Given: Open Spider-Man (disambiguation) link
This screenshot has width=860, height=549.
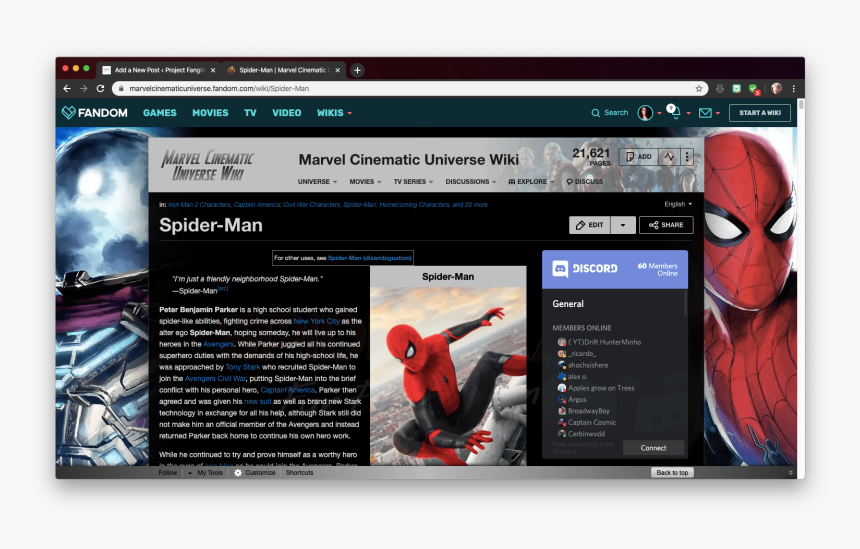Looking at the screenshot, I should 370,258.
